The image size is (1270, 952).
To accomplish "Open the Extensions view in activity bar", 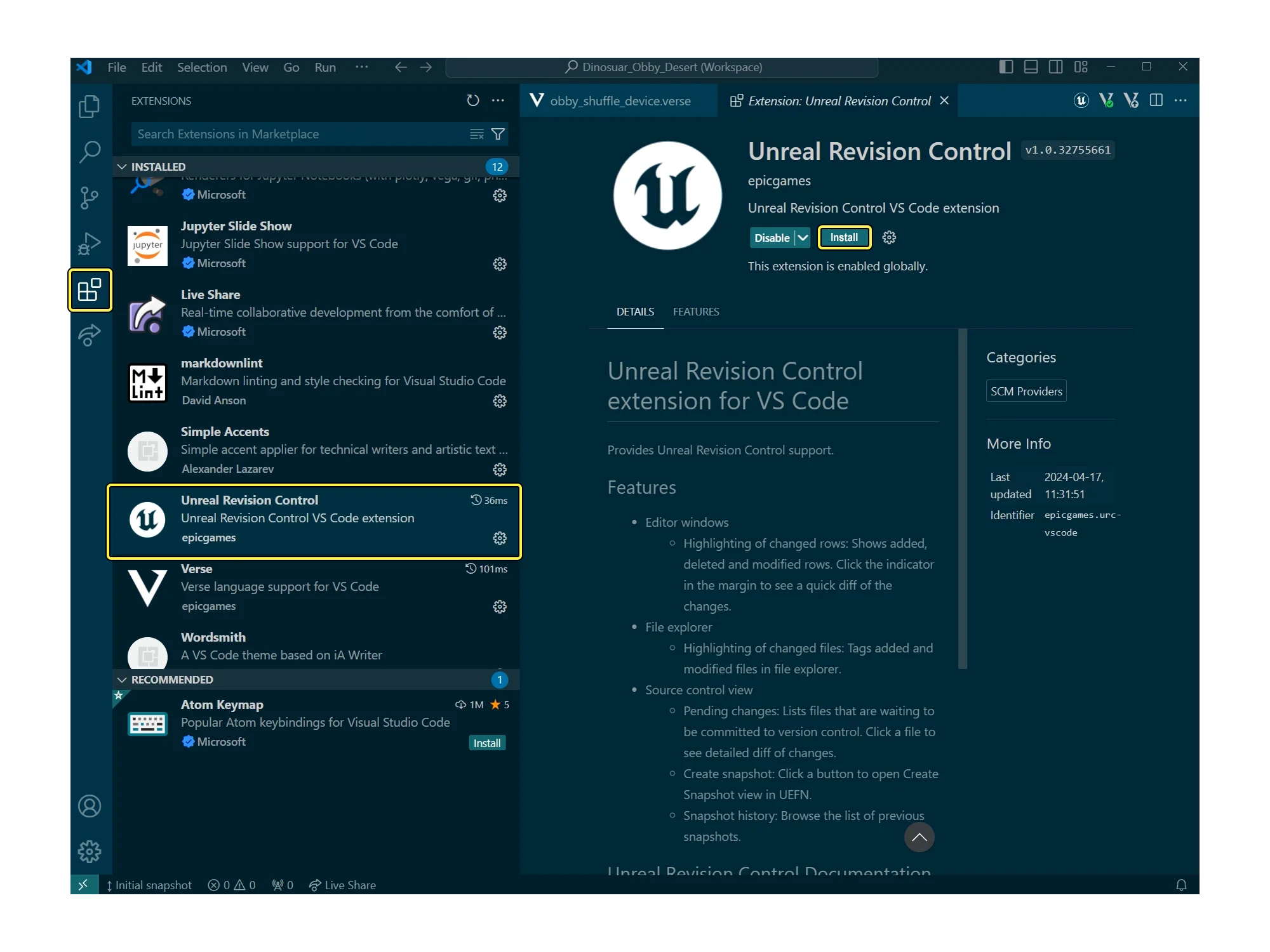I will click(90, 289).
